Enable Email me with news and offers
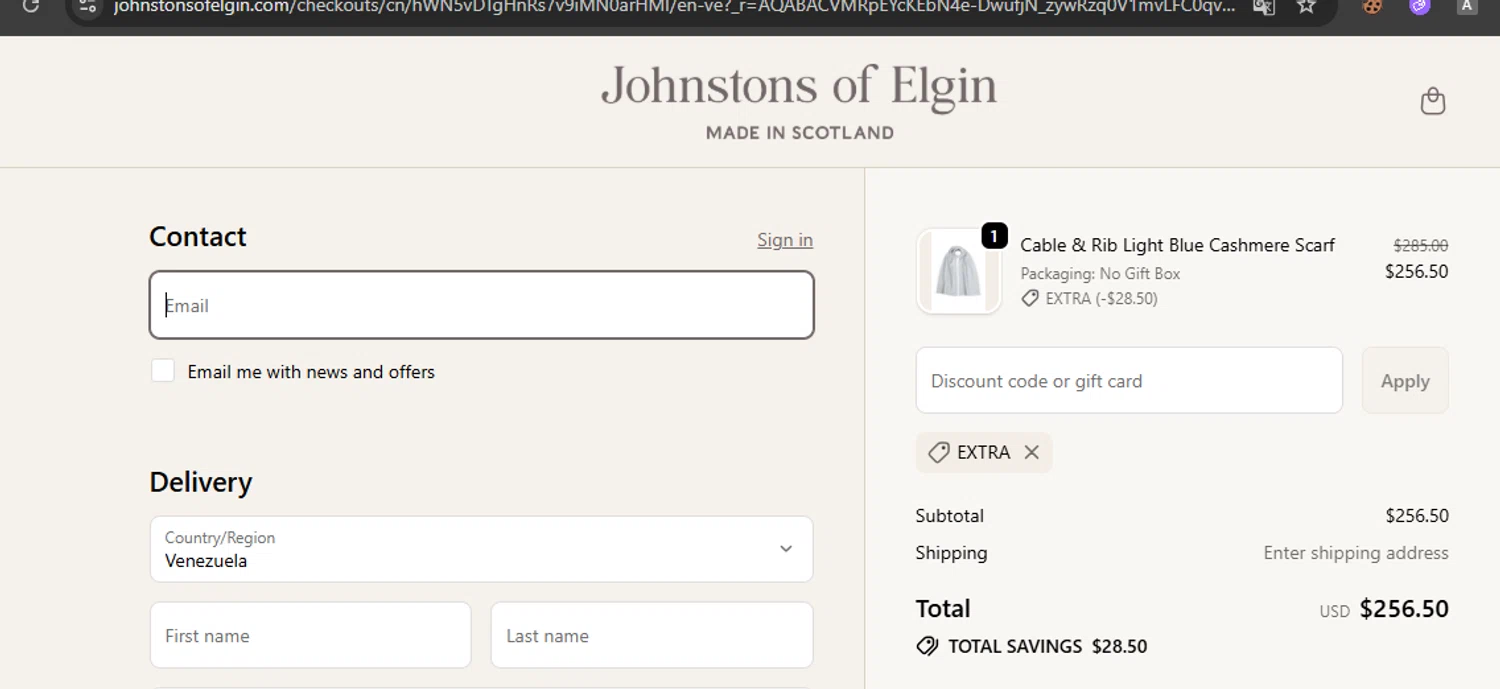 [x=163, y=371]
